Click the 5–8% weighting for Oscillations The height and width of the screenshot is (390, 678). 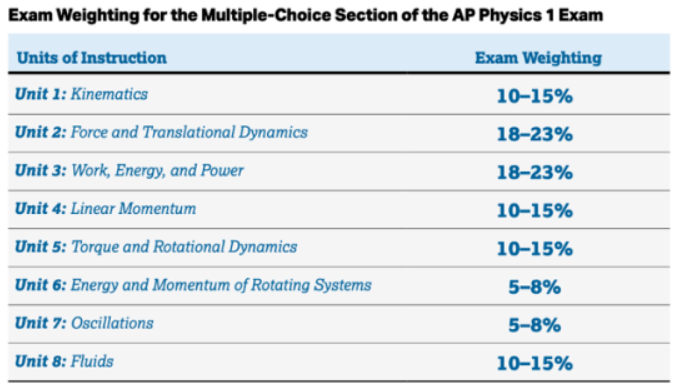pos(535,325)
